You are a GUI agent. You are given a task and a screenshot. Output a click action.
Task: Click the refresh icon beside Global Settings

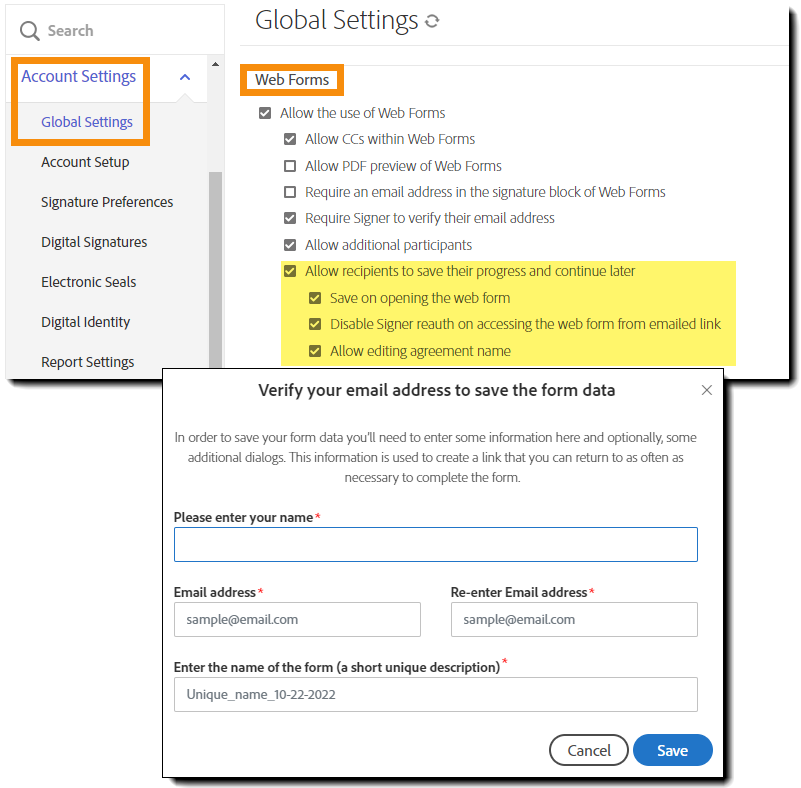[432, 21]
